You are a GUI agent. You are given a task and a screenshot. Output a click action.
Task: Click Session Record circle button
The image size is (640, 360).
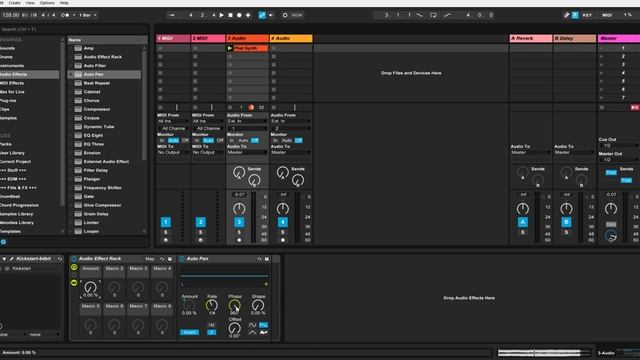[x=285, y=15]
